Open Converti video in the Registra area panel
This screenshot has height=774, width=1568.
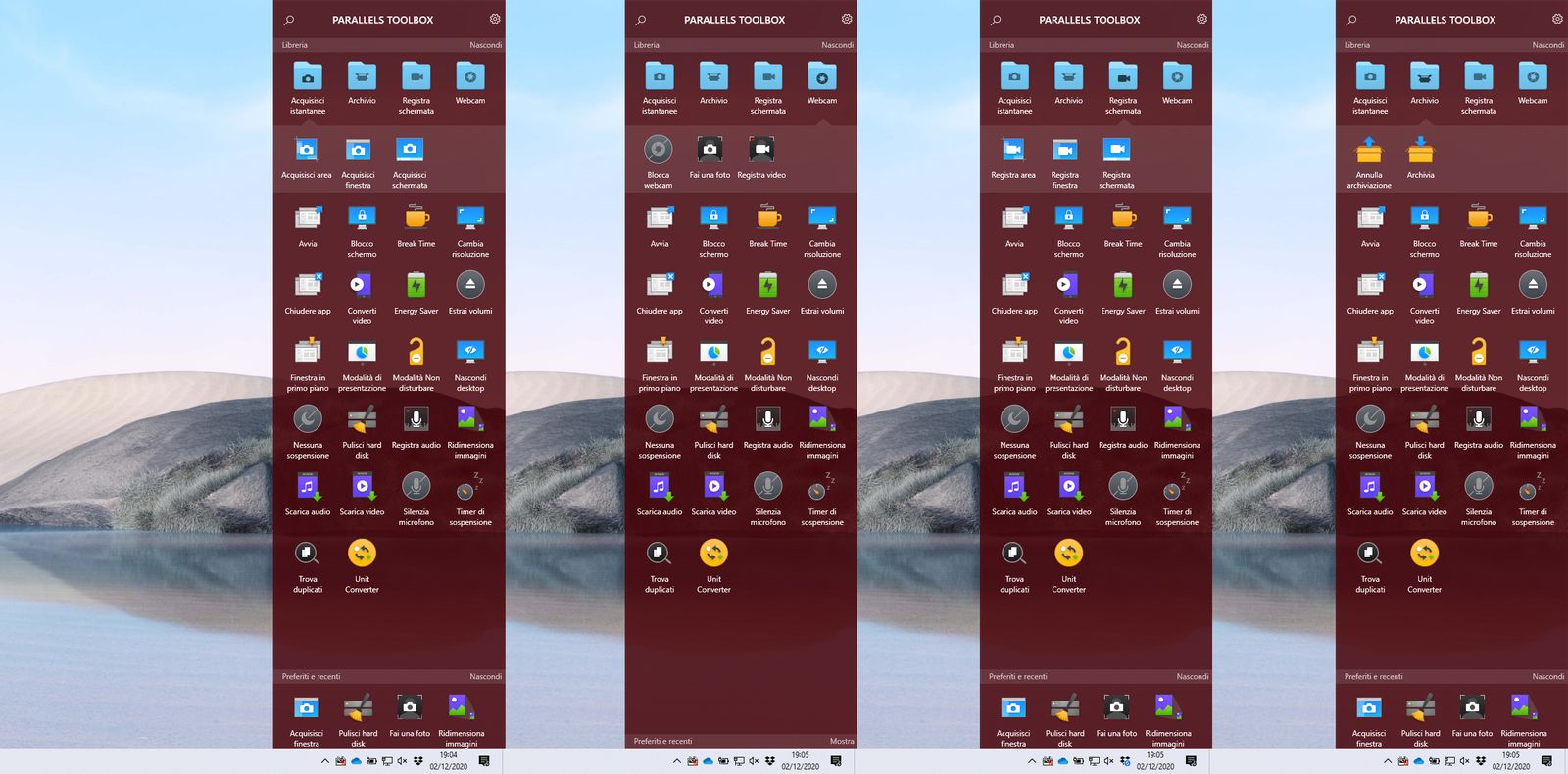1069,298
